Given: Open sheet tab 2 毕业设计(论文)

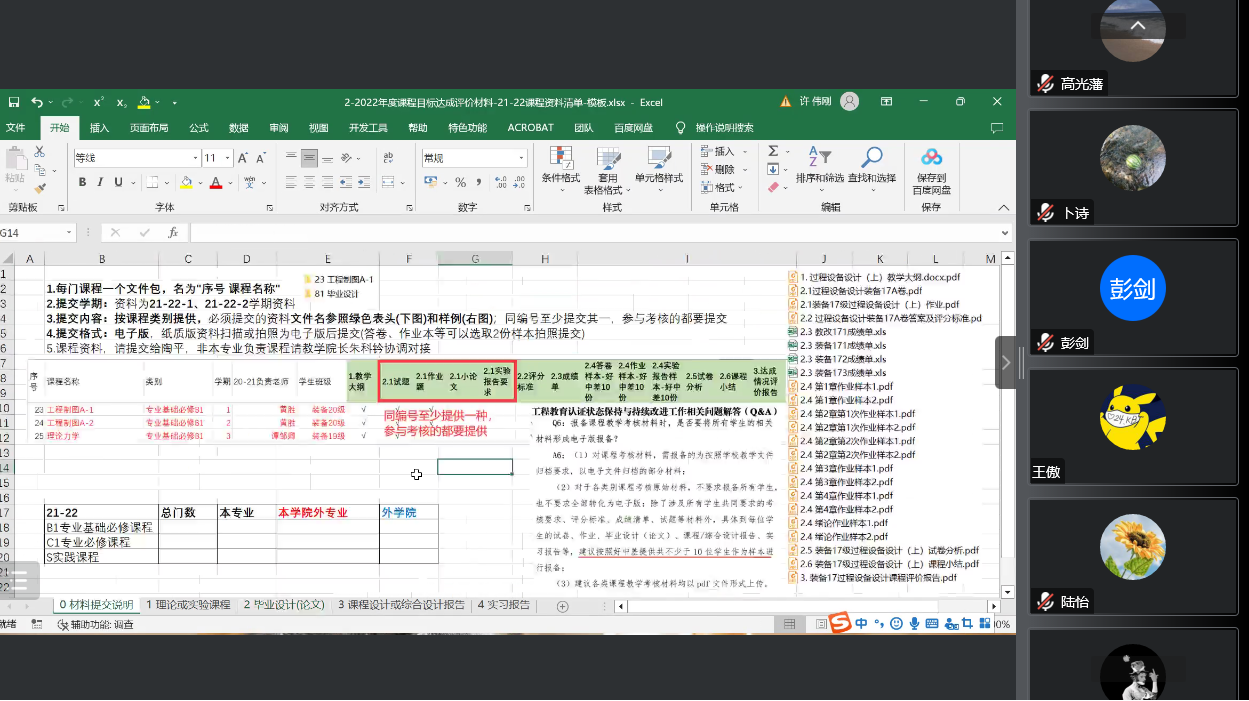Looking at the screenshot, I should 285,605.
